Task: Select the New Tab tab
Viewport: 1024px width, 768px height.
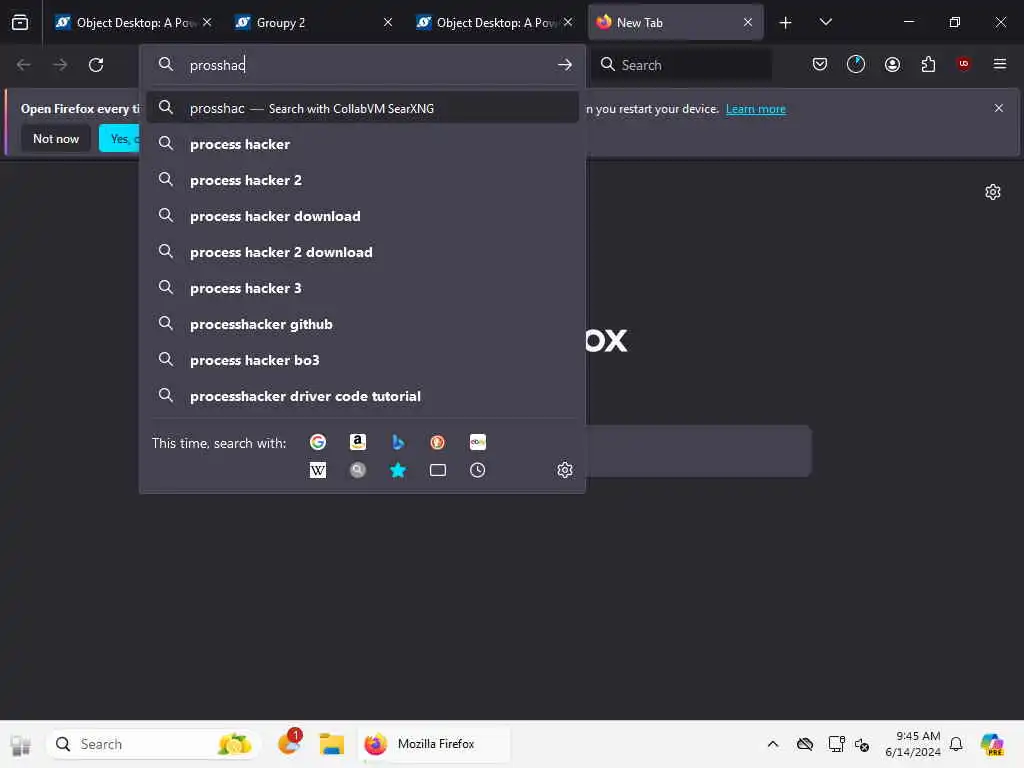Action: [675, 23]
